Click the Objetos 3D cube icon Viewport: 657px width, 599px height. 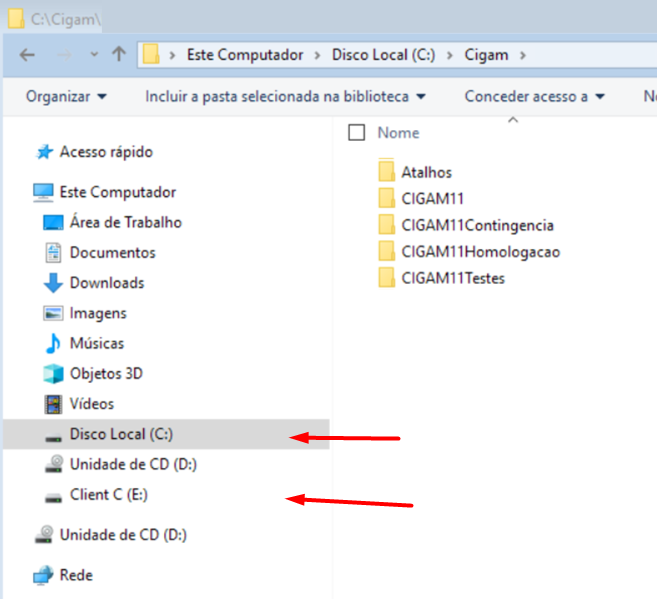point(53,374)
